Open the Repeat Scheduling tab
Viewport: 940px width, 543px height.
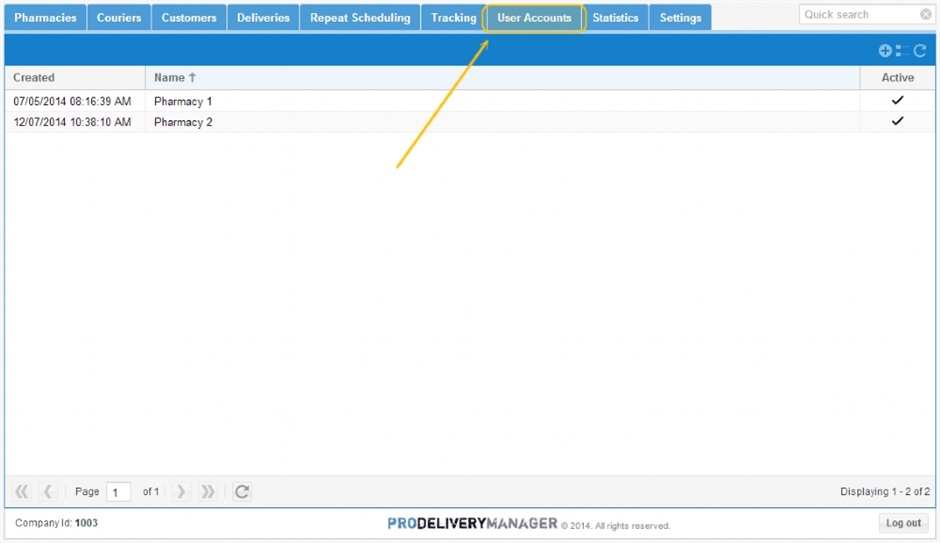click(360, 18)
